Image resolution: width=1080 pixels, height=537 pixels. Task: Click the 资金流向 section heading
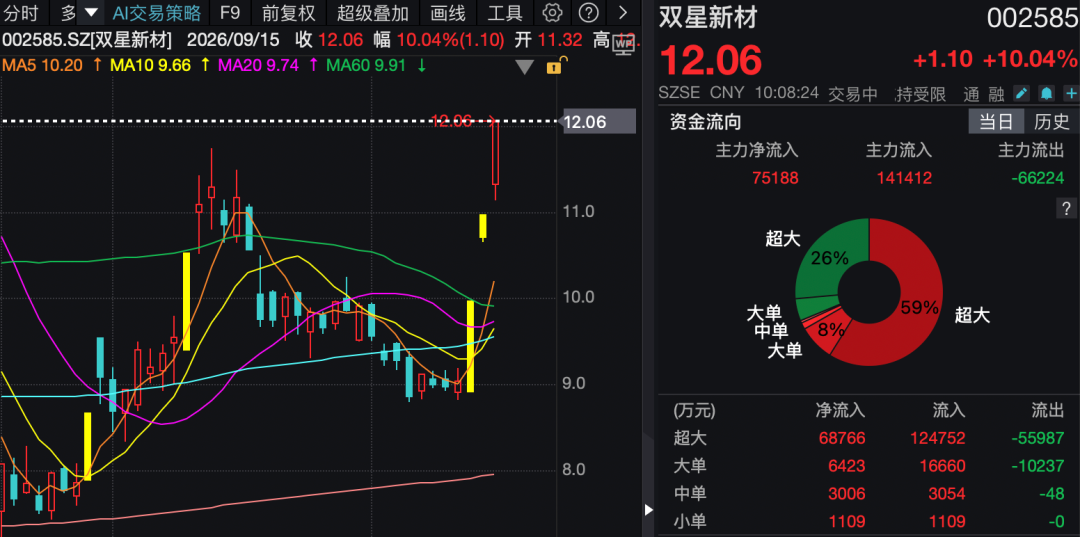pyautogui.click(x=706, y=123)
